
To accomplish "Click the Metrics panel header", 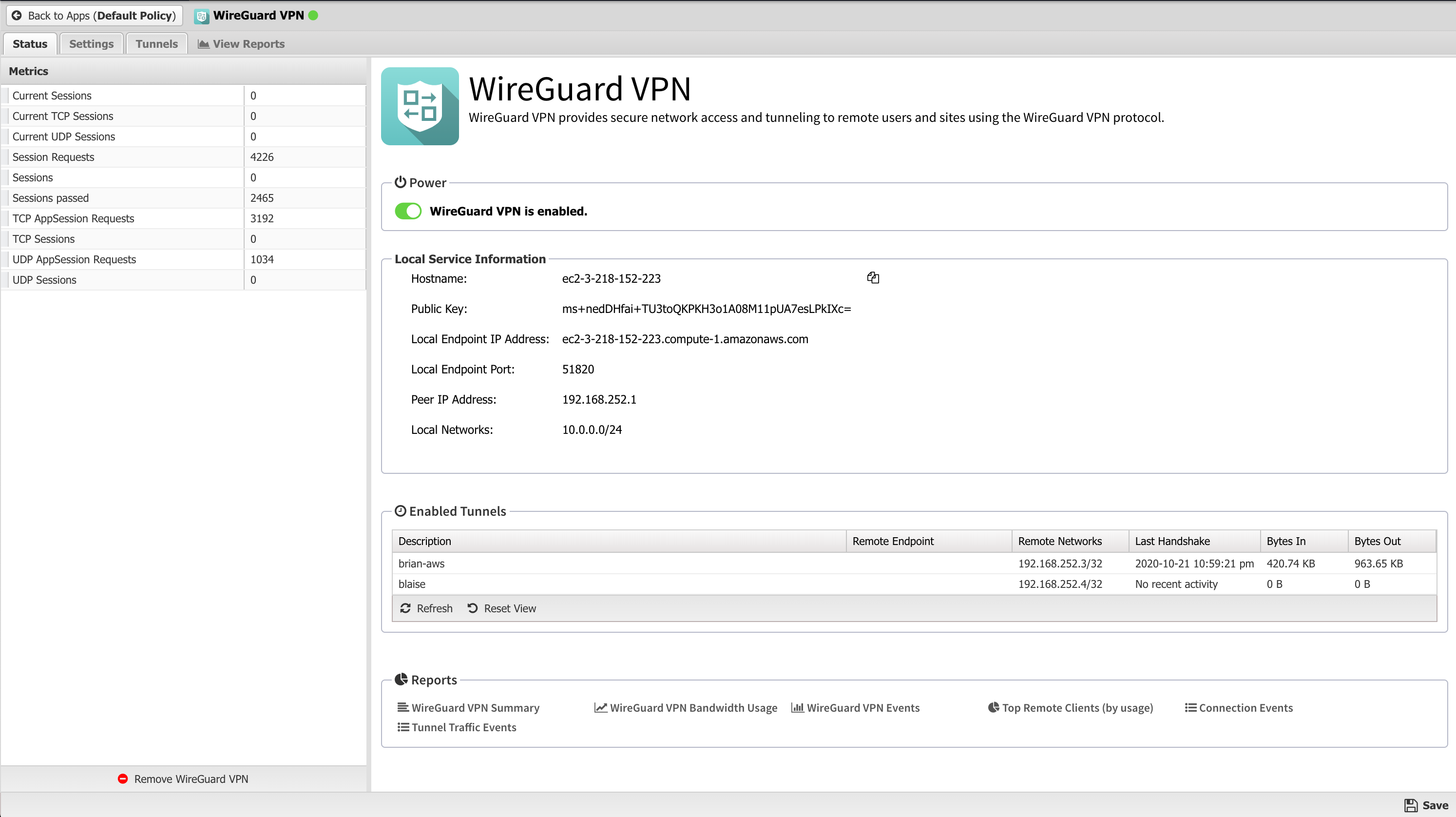I will 184,71.
